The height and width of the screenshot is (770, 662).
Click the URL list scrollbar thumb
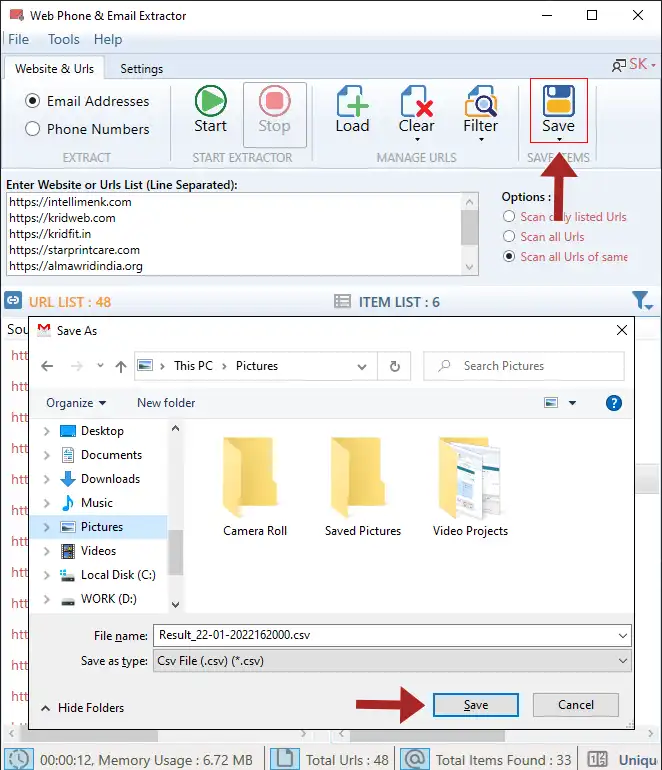(469, 227)
